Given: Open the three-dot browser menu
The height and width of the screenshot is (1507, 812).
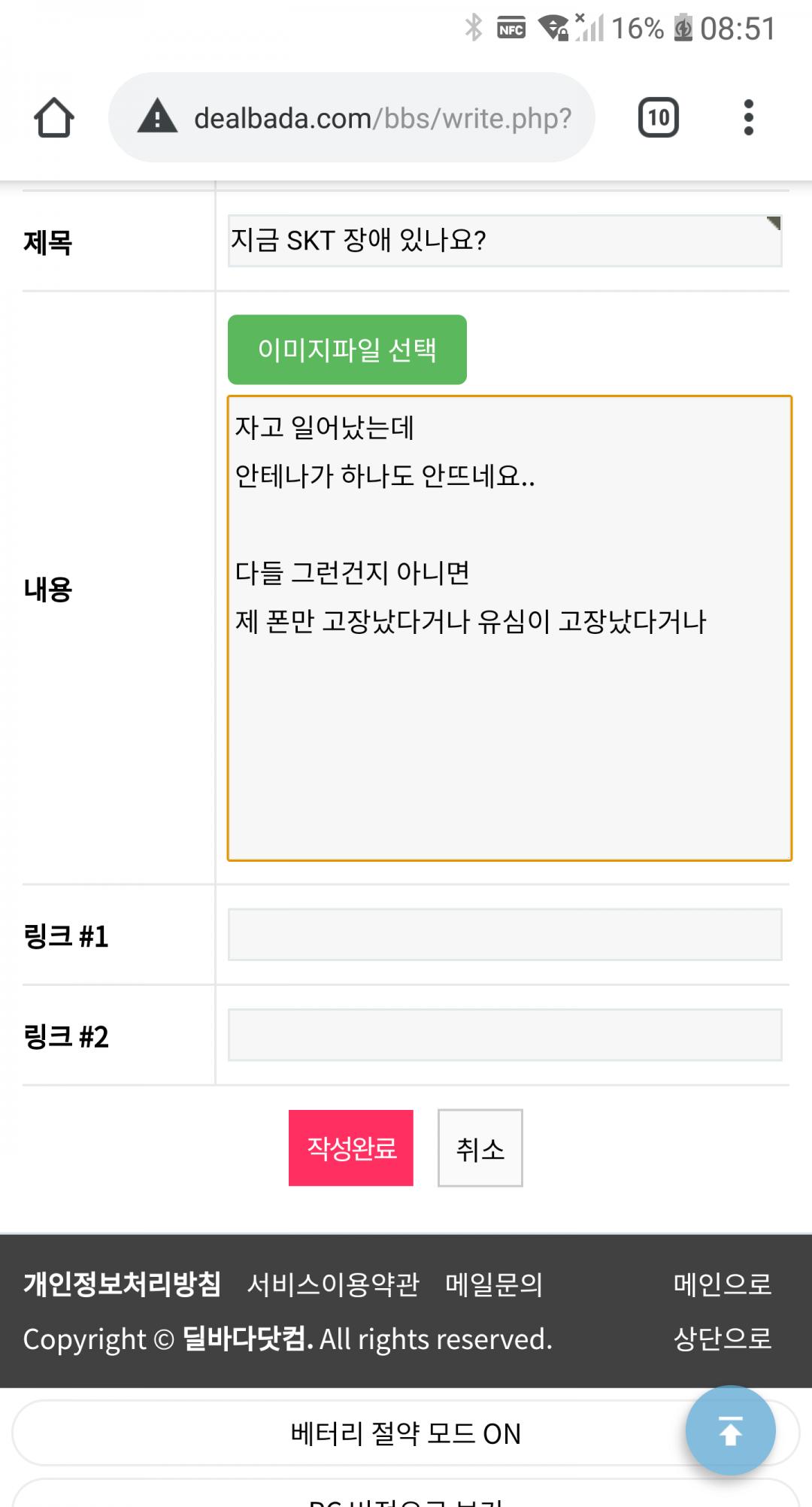Looking at the screenshot, I should click(x=748, y=117).
